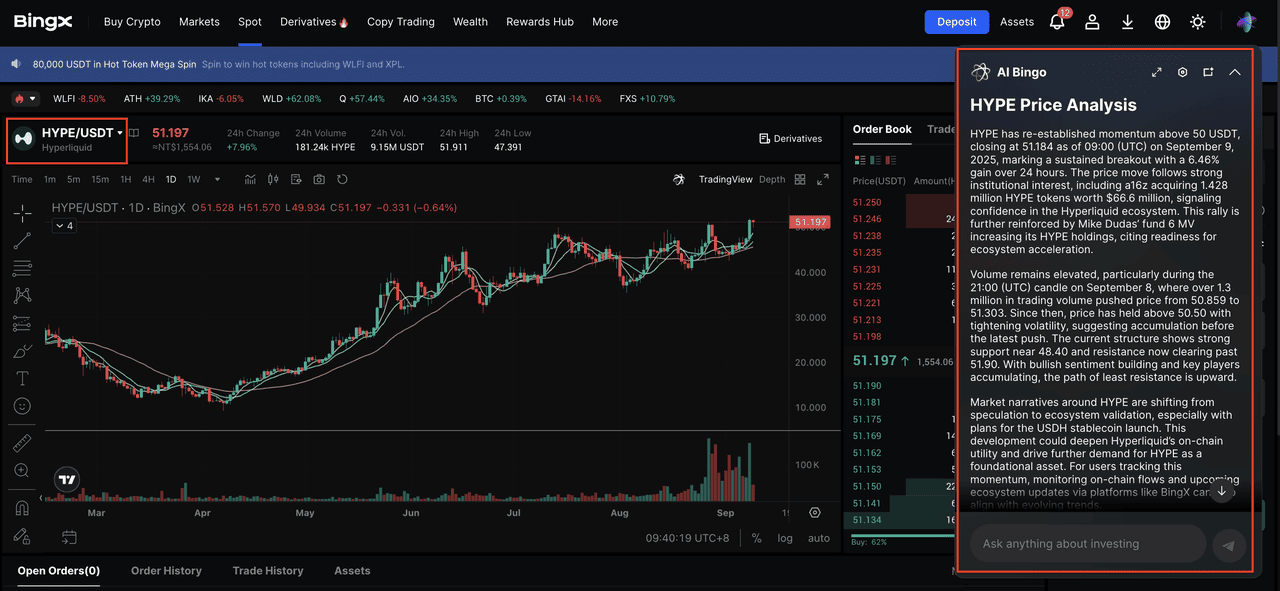Screen dimensions: 1280x591
Task: Switch to the Trade History tab
Action: pyautogui.click(x=268, y=571)
